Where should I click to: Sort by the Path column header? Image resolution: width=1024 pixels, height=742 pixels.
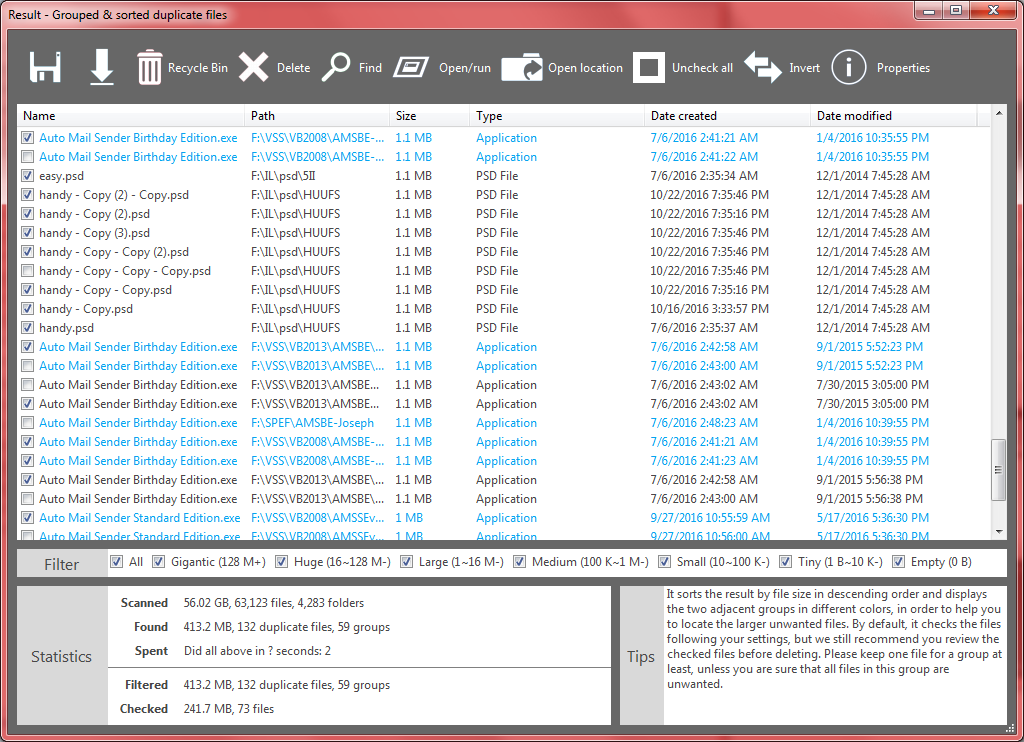(317, 116)
